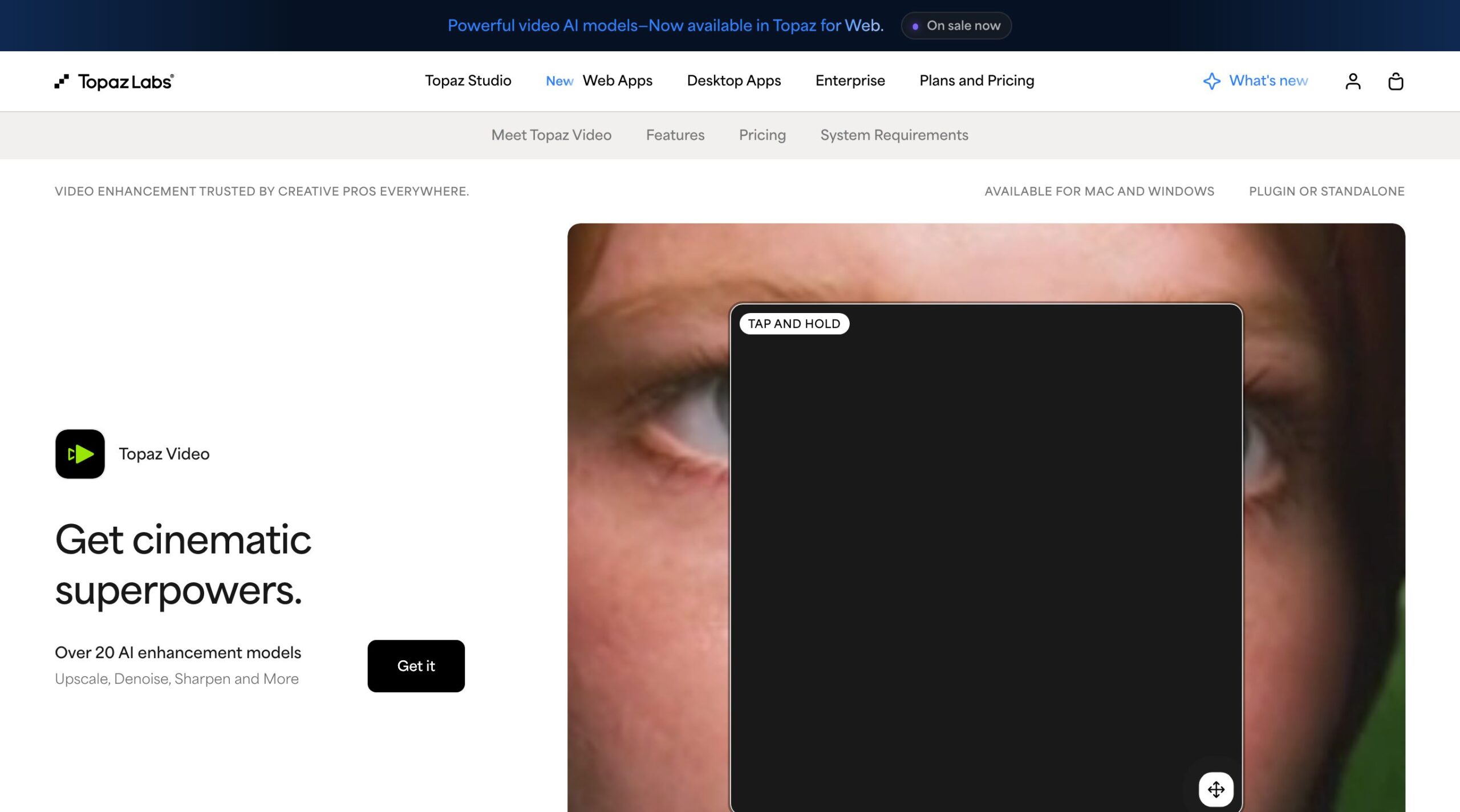Open the user account icon

[x=1353, y=82]
